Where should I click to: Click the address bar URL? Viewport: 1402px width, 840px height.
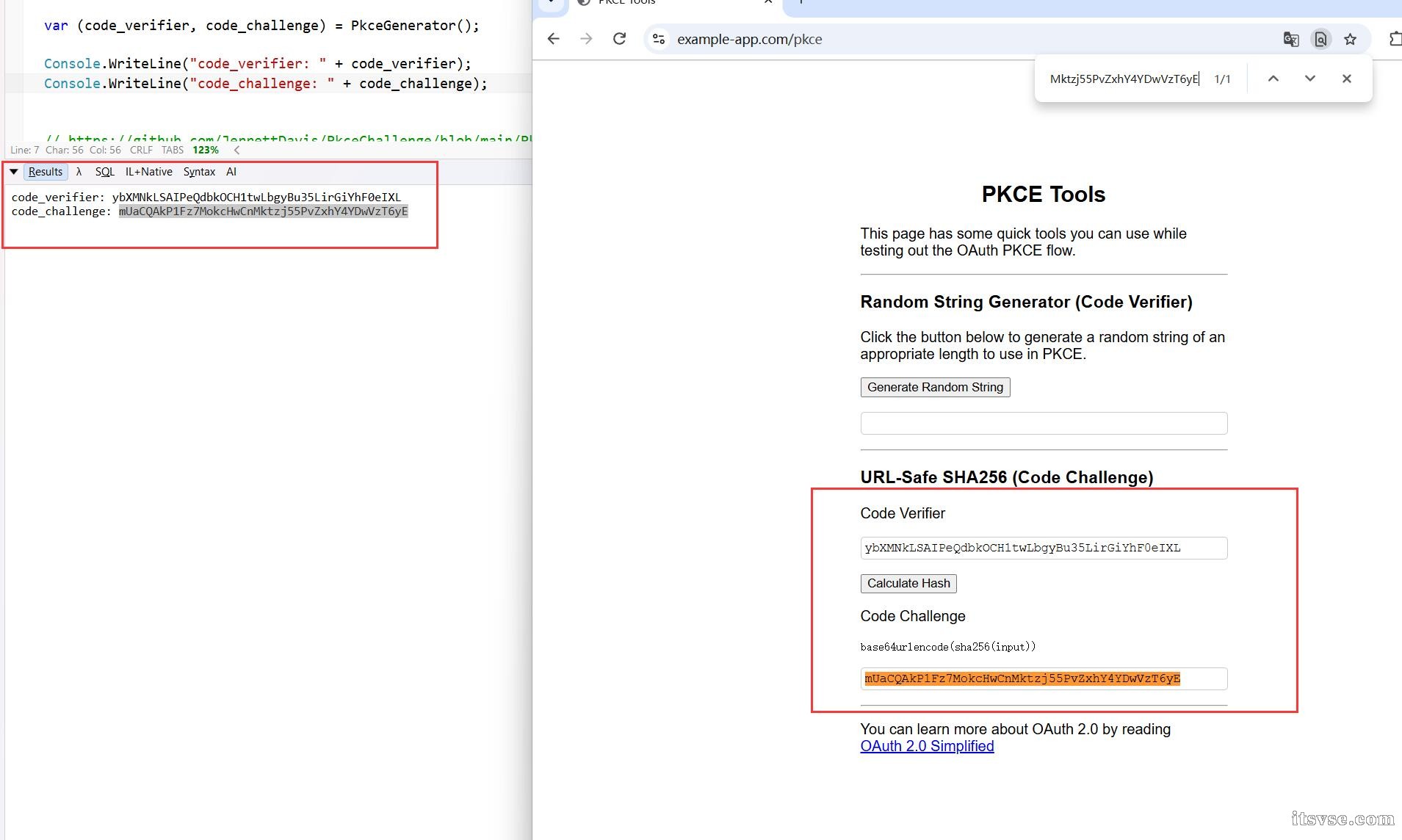[749, 39]
